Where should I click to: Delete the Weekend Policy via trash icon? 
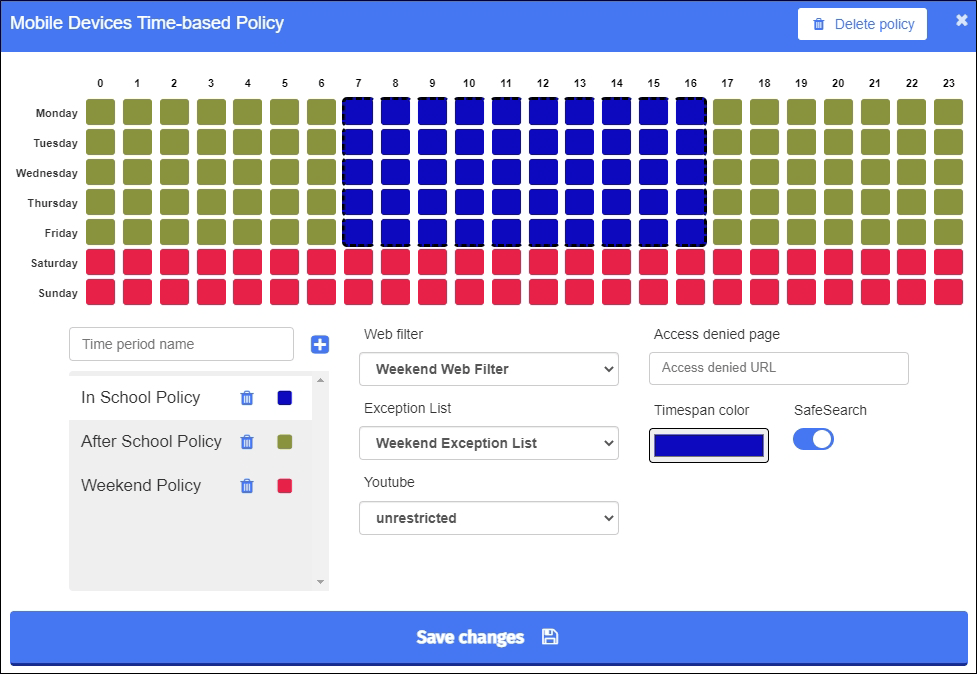[246, 486]
